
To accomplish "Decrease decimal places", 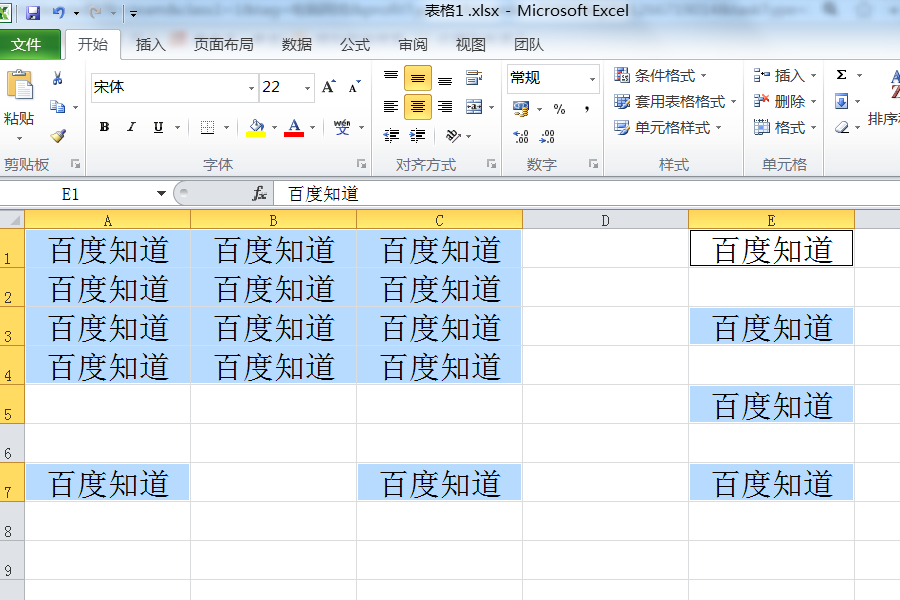I will (x=547, y=136).
